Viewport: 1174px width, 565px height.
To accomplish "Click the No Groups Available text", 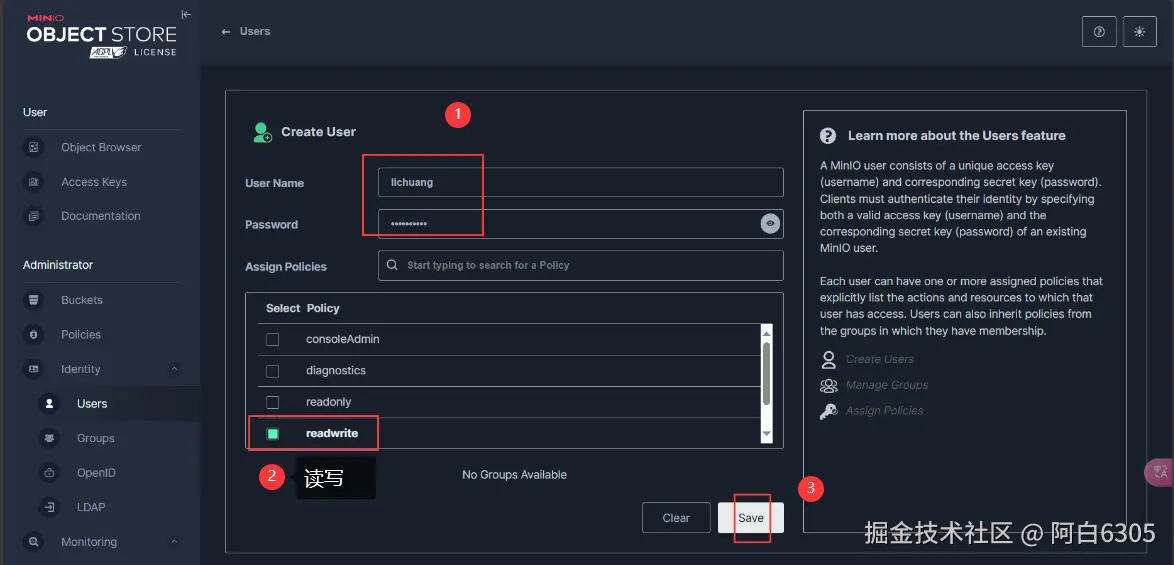I will point(514,475).
